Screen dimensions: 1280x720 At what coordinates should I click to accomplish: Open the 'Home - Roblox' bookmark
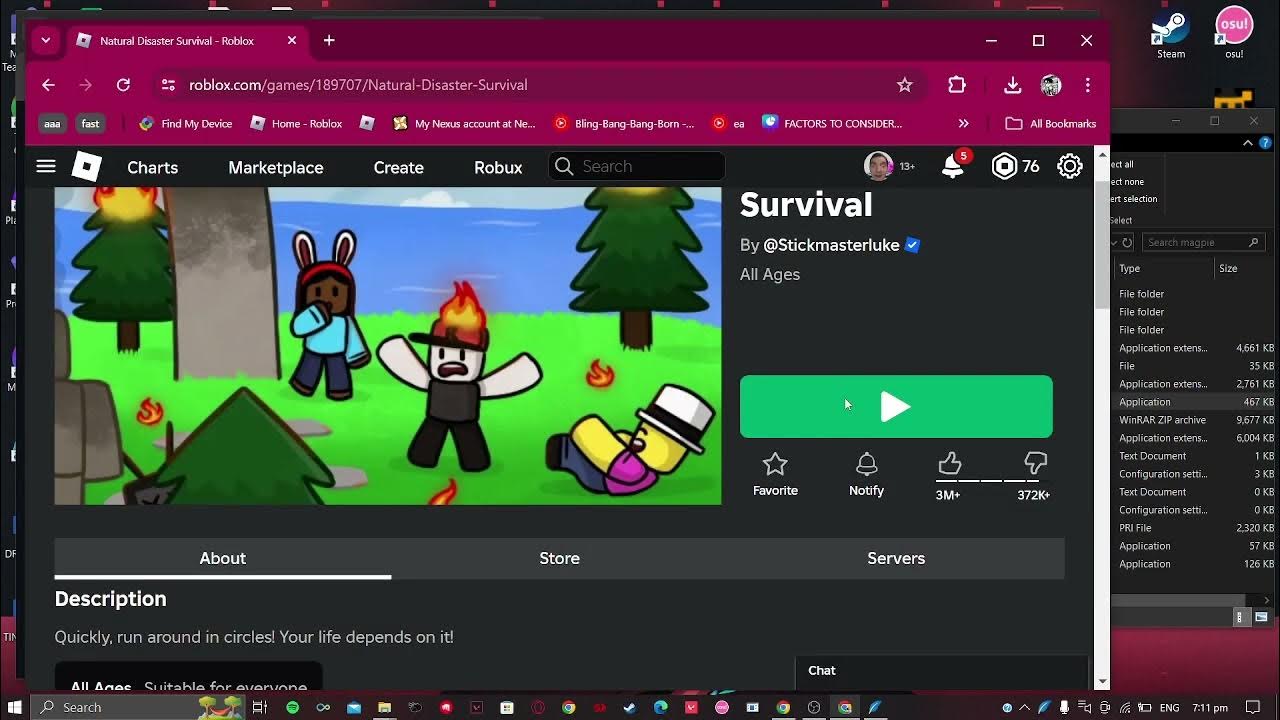(296, 123)
